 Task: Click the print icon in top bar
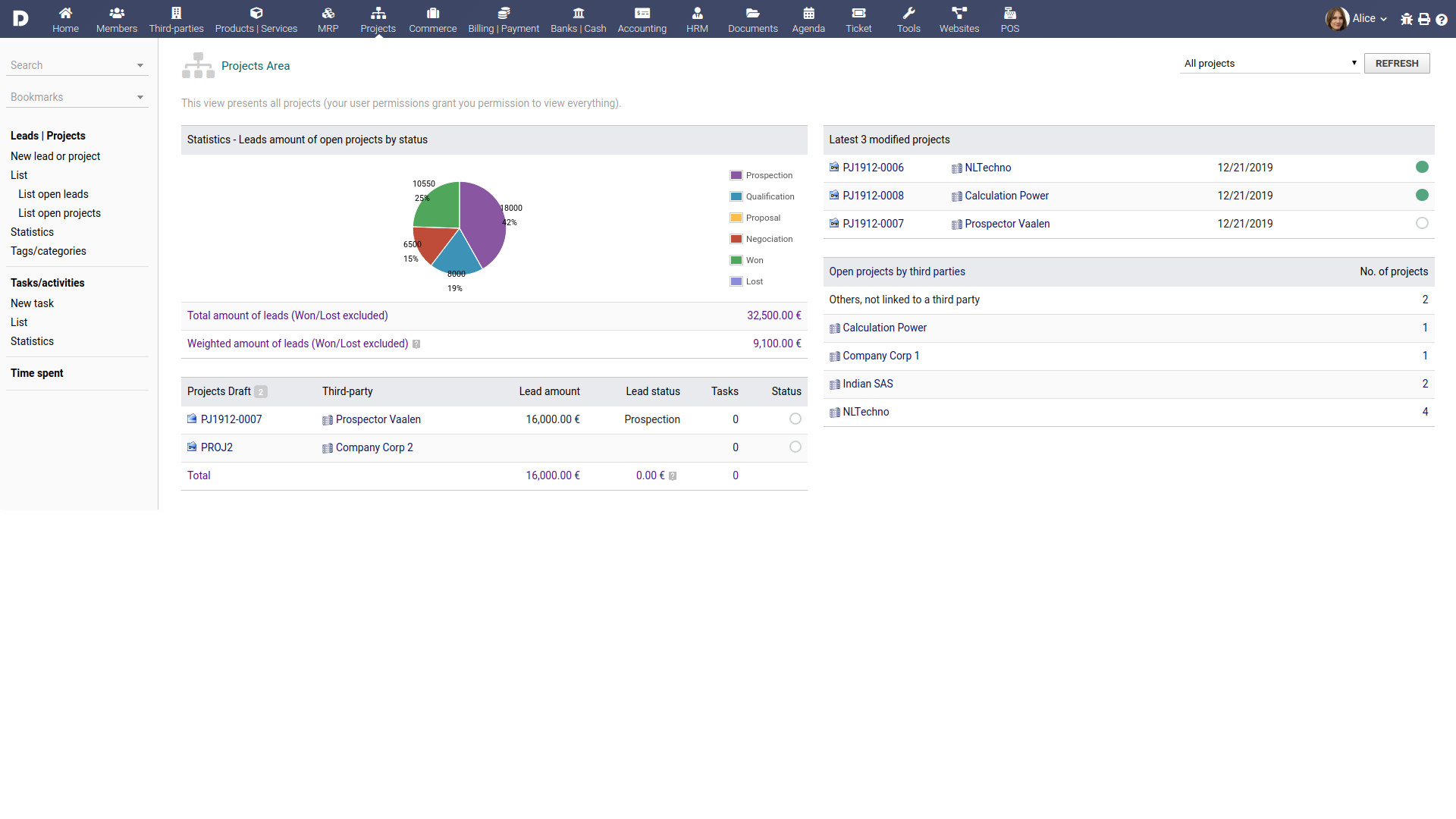tap(1424, 19)
